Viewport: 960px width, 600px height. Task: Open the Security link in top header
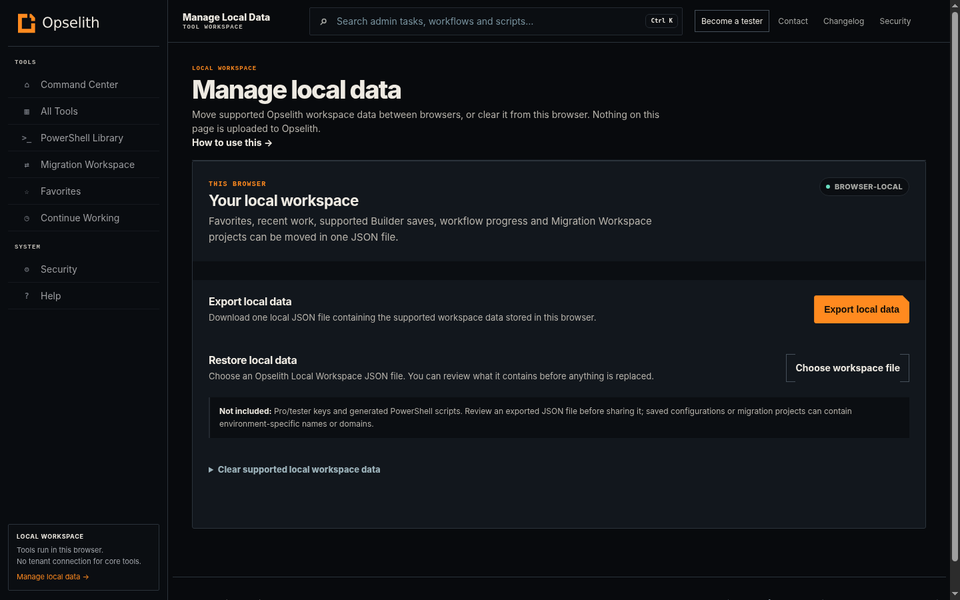tap(894, 21)
